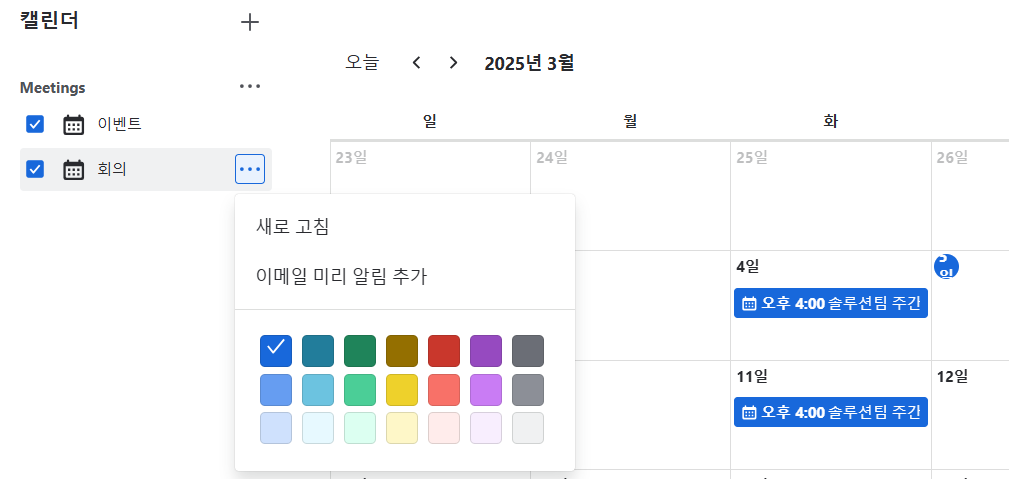Open the Meetings group options ellipsis

pos(250,86)
